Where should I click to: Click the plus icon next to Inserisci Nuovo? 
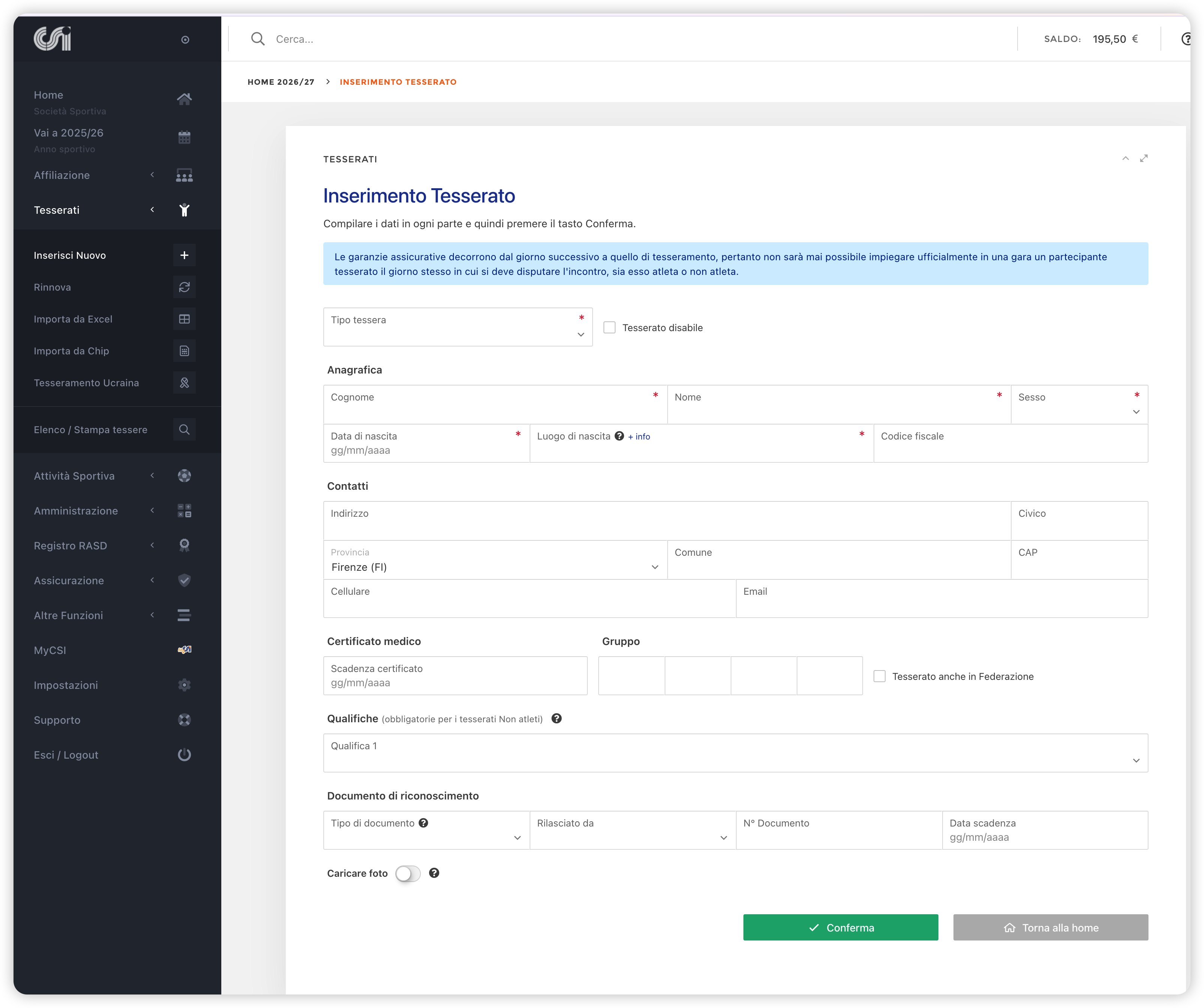[184, 255]
